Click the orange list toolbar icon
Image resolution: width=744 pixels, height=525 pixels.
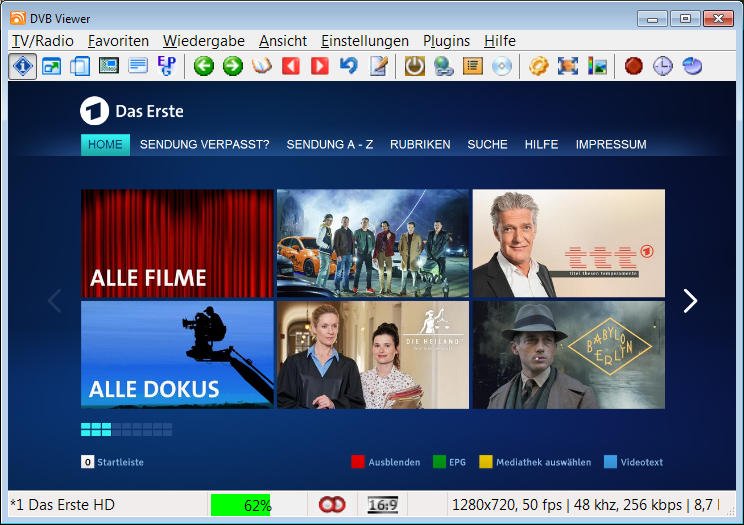(473, 66)
